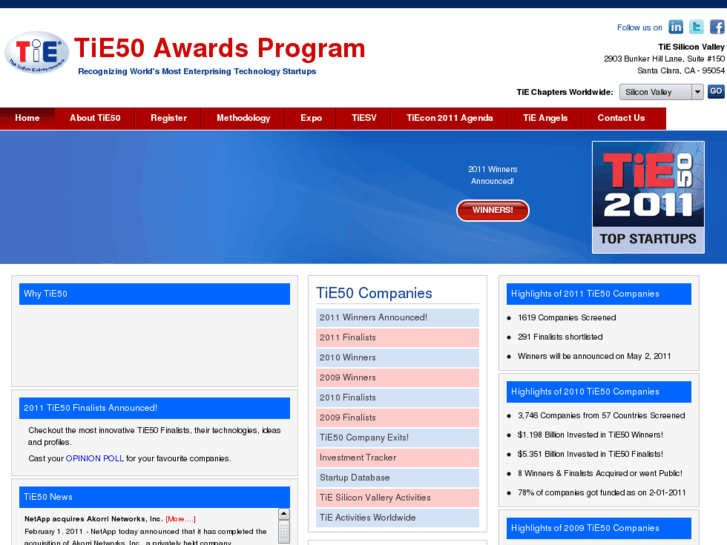Open the 2011 Finalists link

tap(397, 338)
